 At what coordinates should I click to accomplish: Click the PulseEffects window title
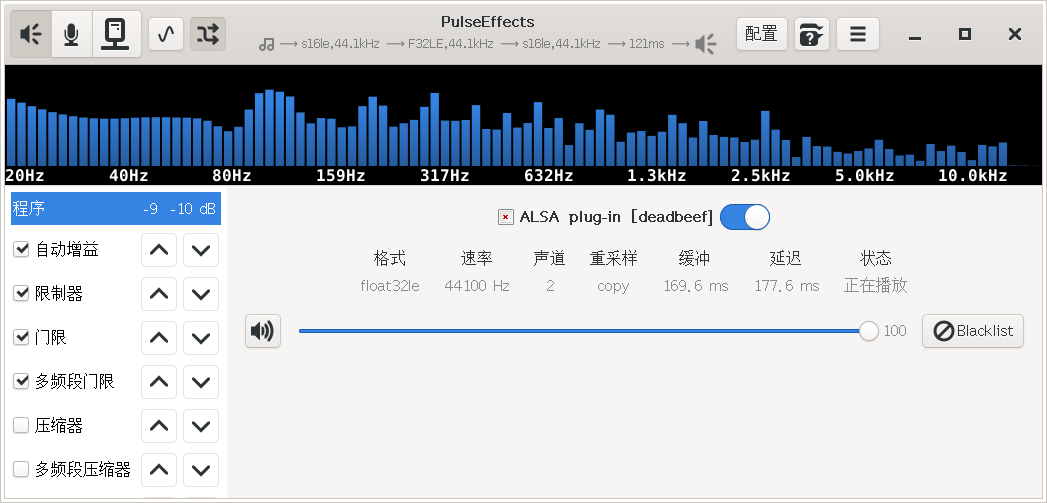coord(487,22)
